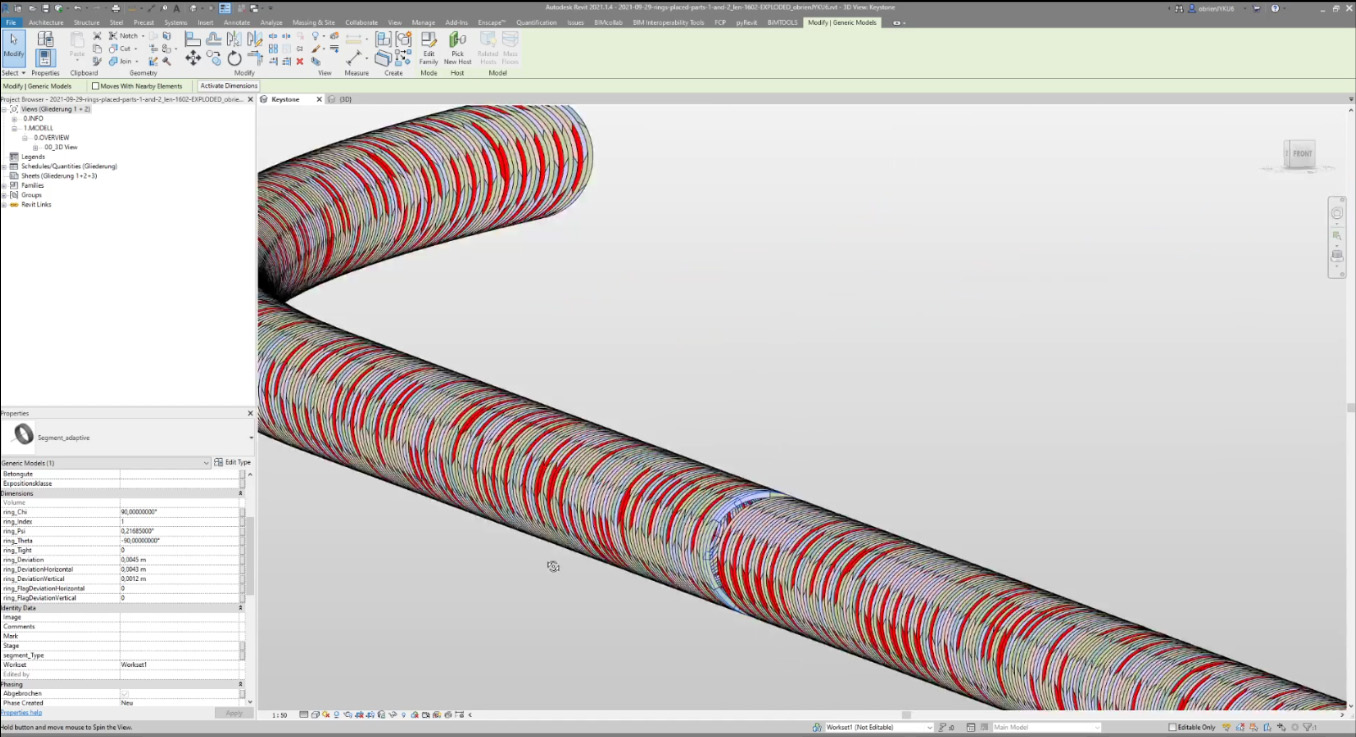This screenshot has height=737, width=1356.
Task: Select 00_3D View in Project Browser
Action: (60, 147)
